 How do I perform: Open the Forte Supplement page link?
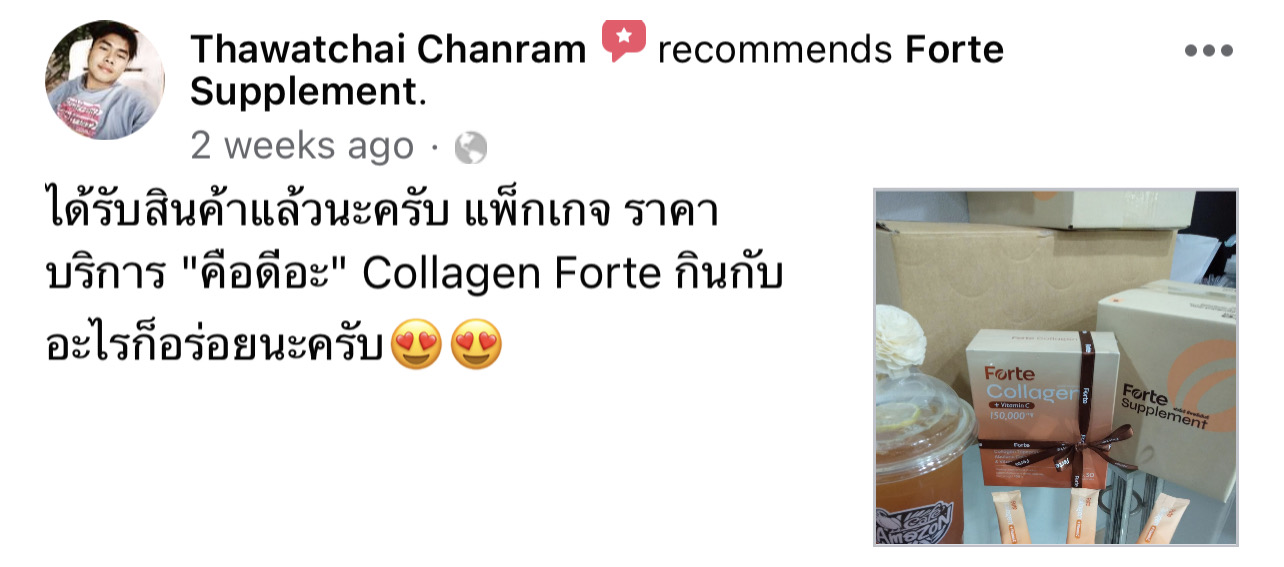597,70
